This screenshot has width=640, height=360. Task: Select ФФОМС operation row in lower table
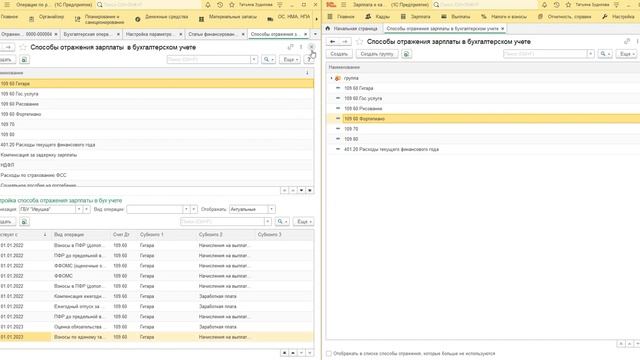pyautogui.click(x=157, y=276)
